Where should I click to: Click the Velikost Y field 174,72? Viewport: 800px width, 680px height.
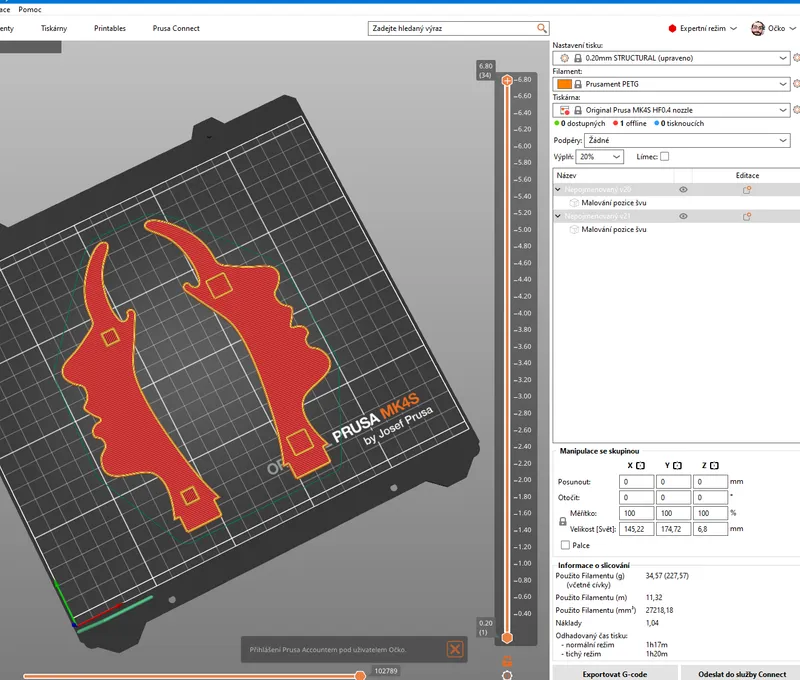[x=673, y=529]
